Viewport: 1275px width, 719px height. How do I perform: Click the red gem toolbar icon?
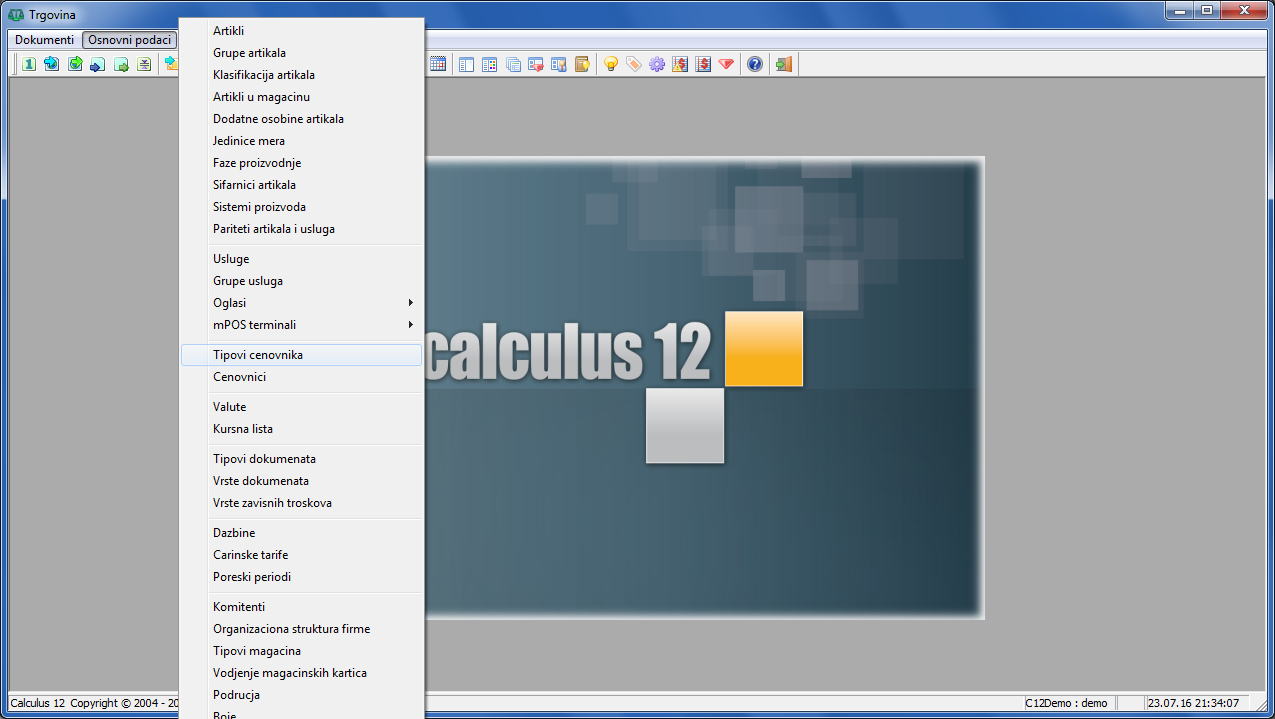click(726, 64)
